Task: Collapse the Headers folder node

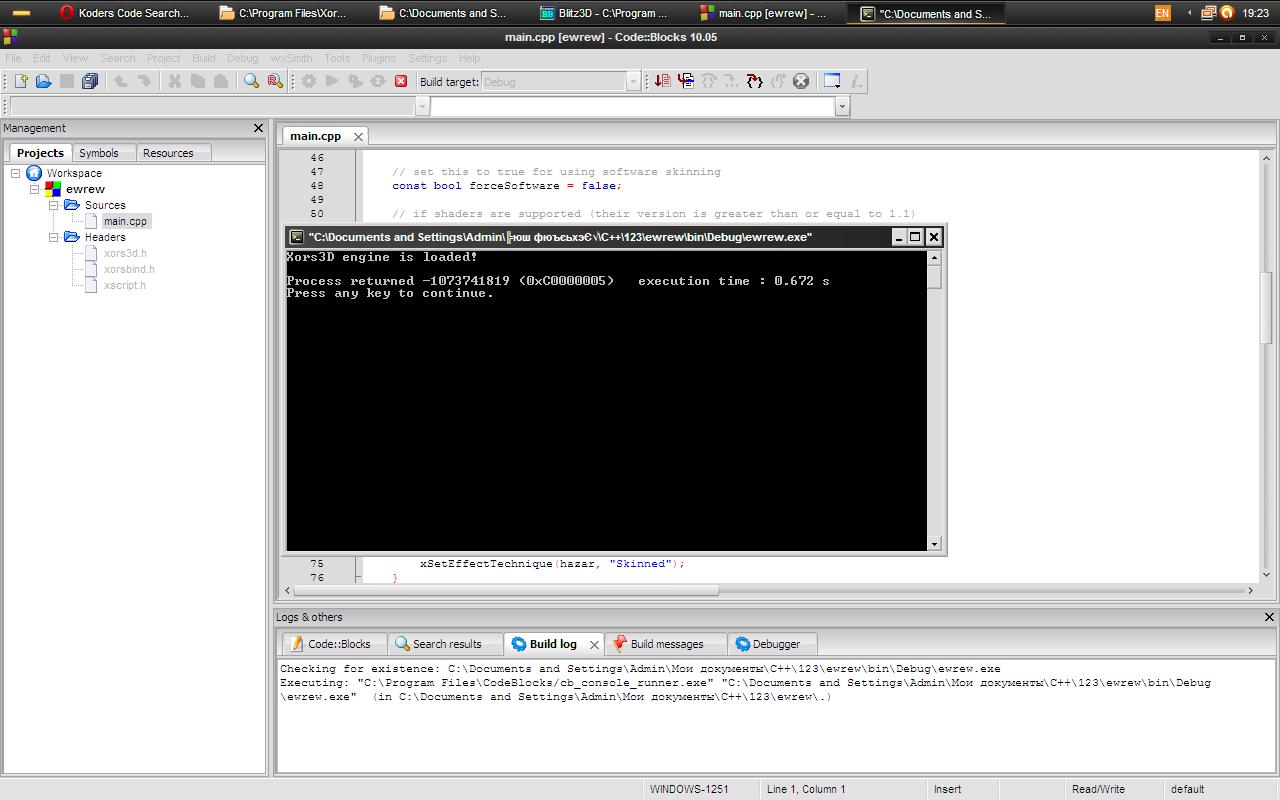Action: [54, 237]
